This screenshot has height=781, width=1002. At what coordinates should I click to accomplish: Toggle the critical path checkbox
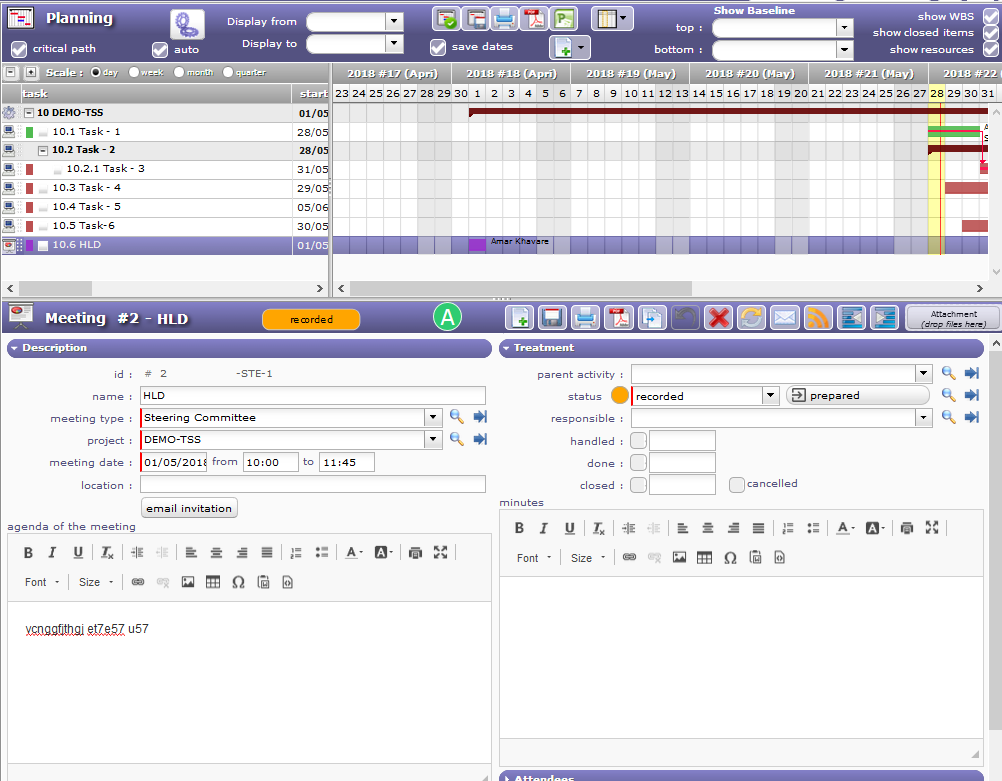coord(19,49)
